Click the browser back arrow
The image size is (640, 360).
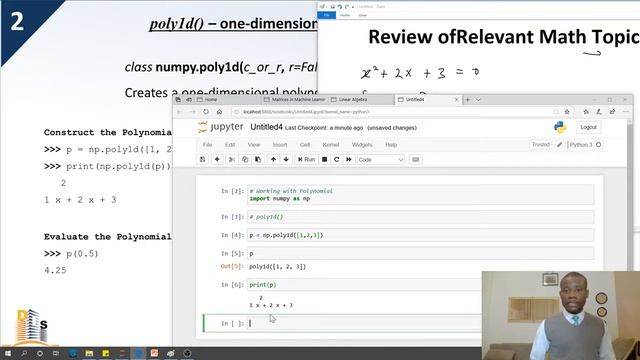180,112
